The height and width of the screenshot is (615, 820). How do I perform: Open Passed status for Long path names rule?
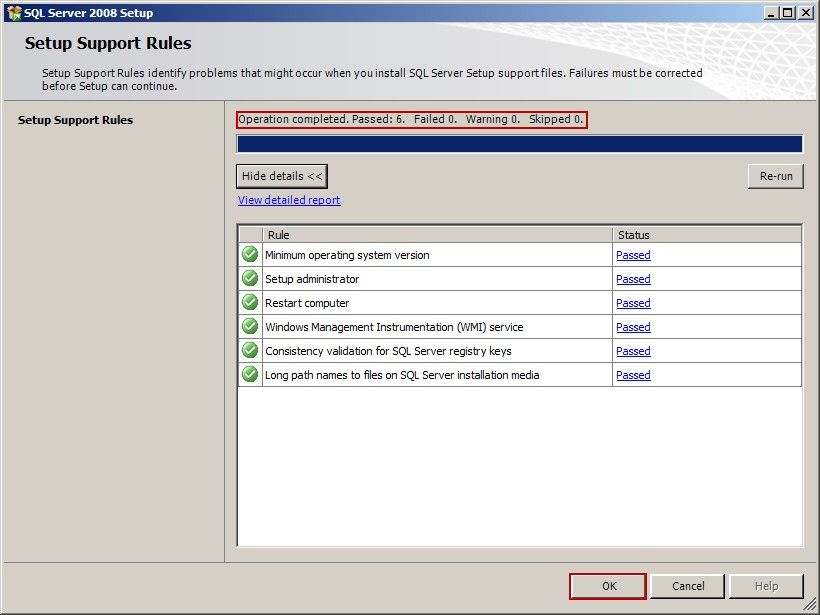point(633,375)
